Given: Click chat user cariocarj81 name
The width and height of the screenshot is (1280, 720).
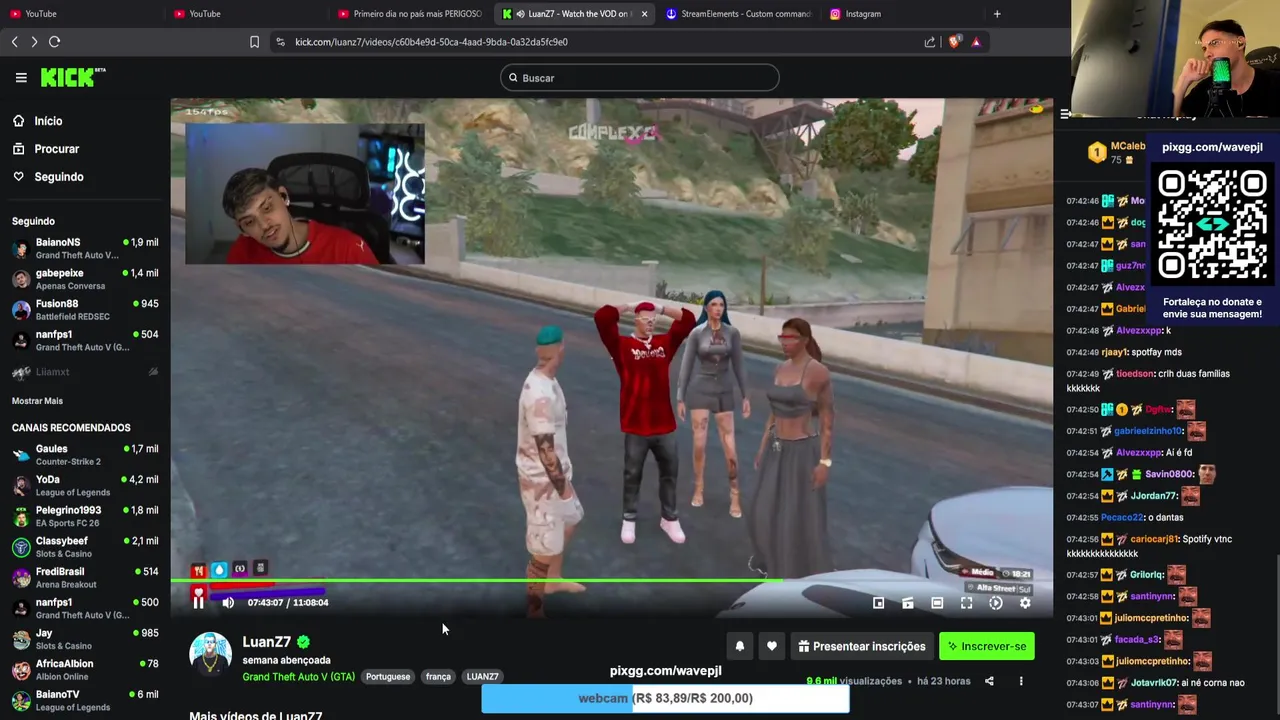Looking at the screenshot, I should pyautogui.click(x=1154, y=539).
